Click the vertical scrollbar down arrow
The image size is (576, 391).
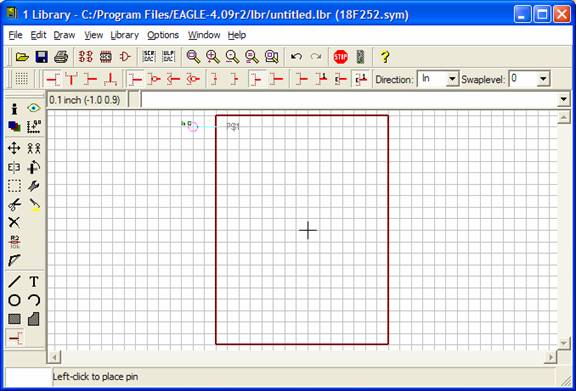pyautogui.click(x=564, y=343)
